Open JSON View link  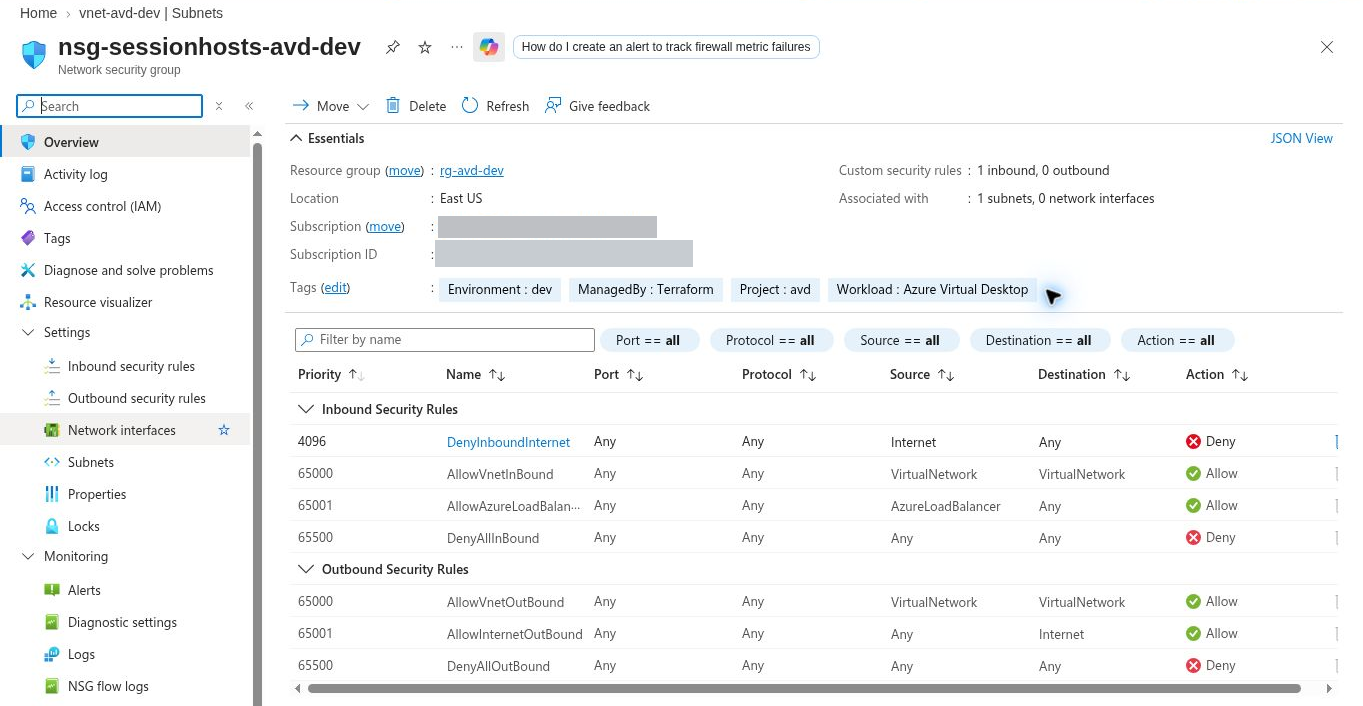pyautogui.click(x=1301, y=138)
